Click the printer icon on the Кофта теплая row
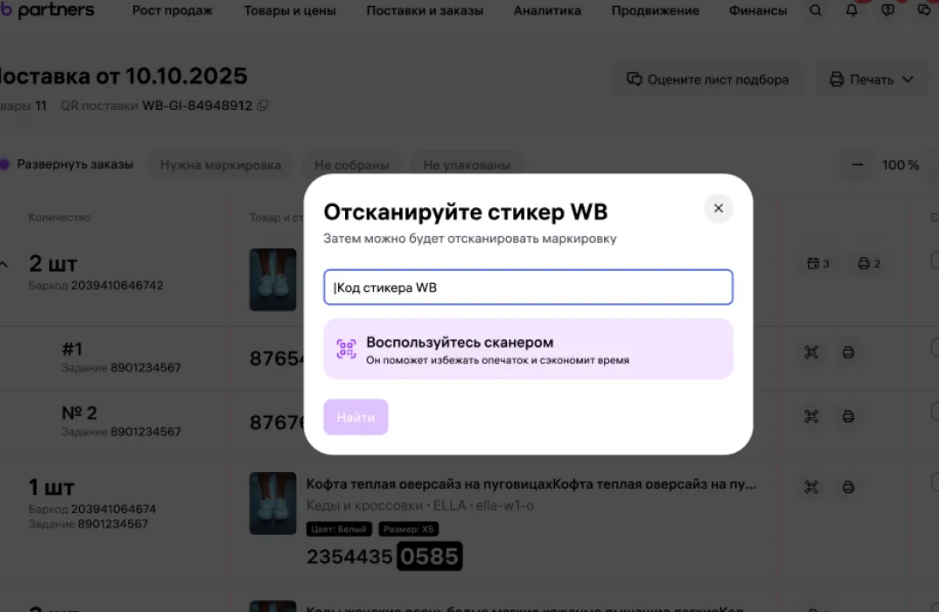Image resolution: width=939 pixels, height=612 pixels. [x=849, y=487]
